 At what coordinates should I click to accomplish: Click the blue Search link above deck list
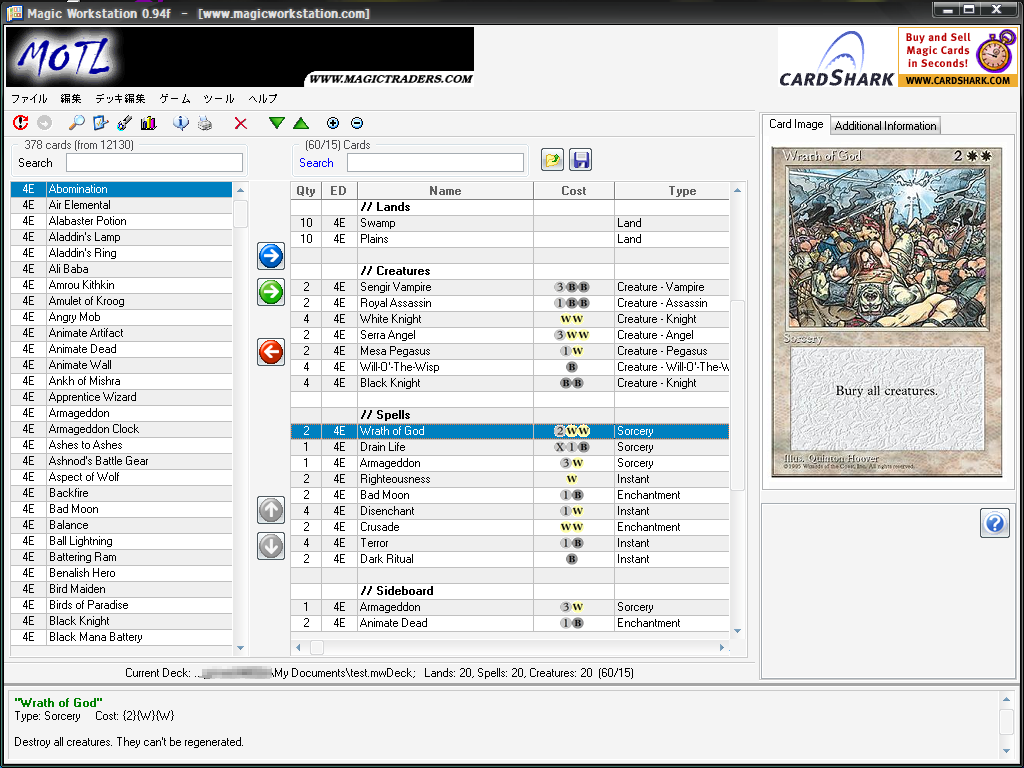[x=316, y=163]
